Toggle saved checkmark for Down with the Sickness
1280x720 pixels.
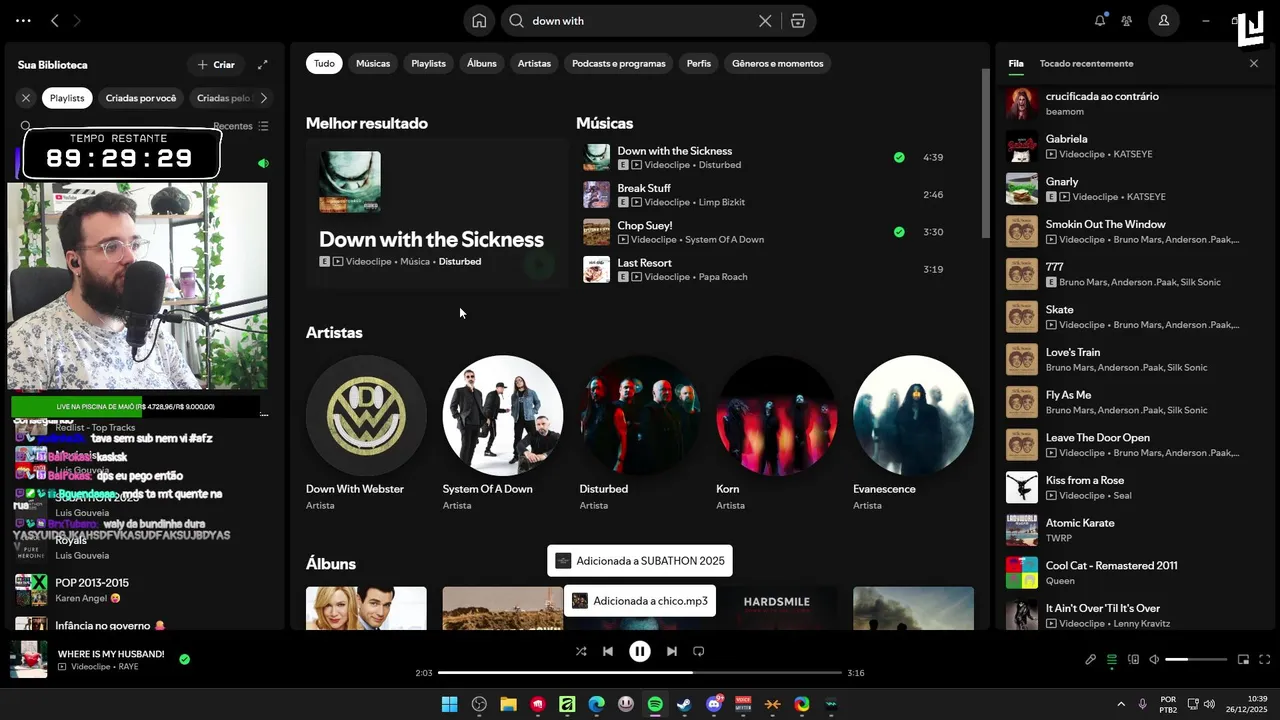click(x=899, y=157)
